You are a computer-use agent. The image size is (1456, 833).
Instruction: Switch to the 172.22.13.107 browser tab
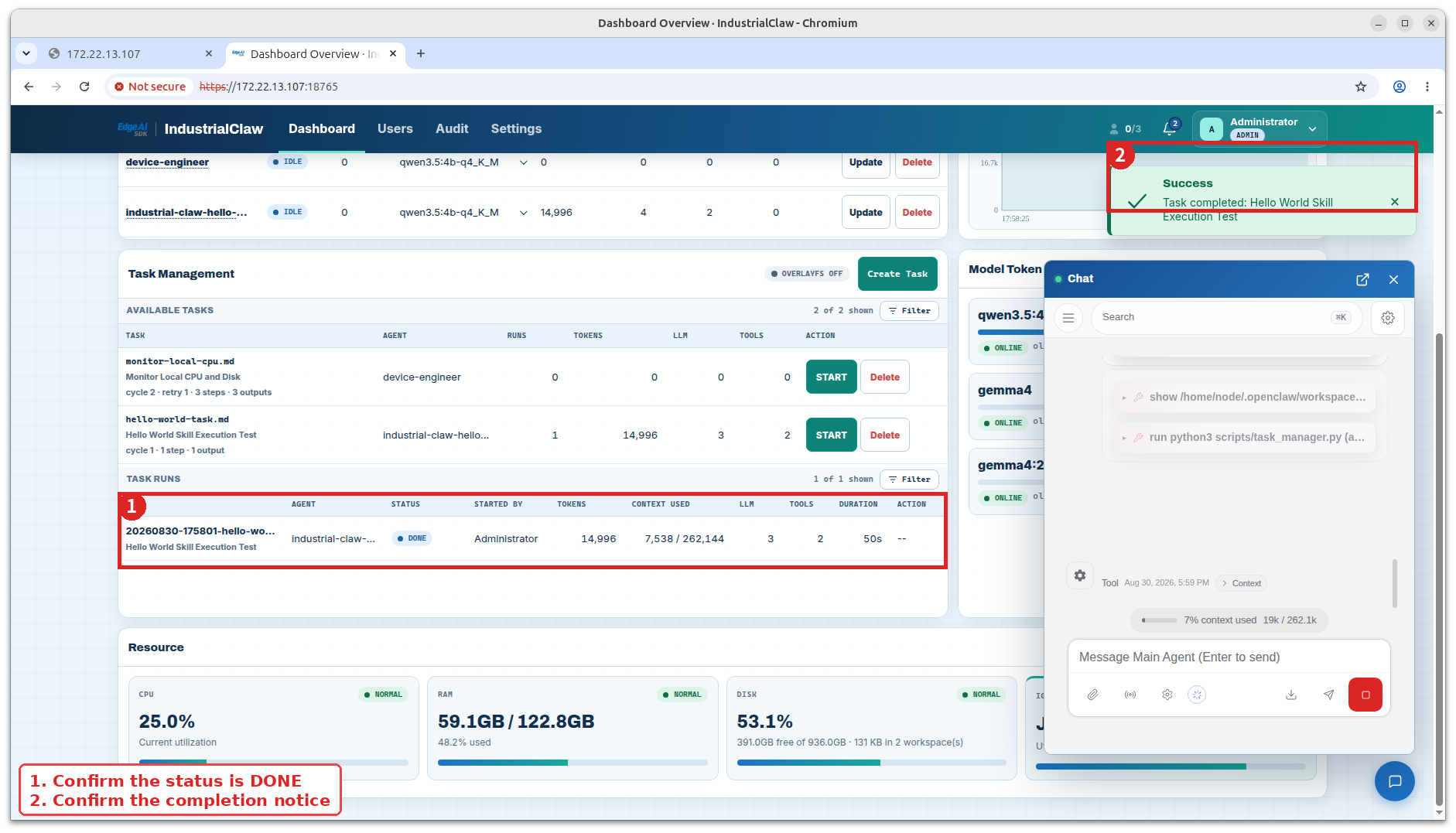coord(130,53)
